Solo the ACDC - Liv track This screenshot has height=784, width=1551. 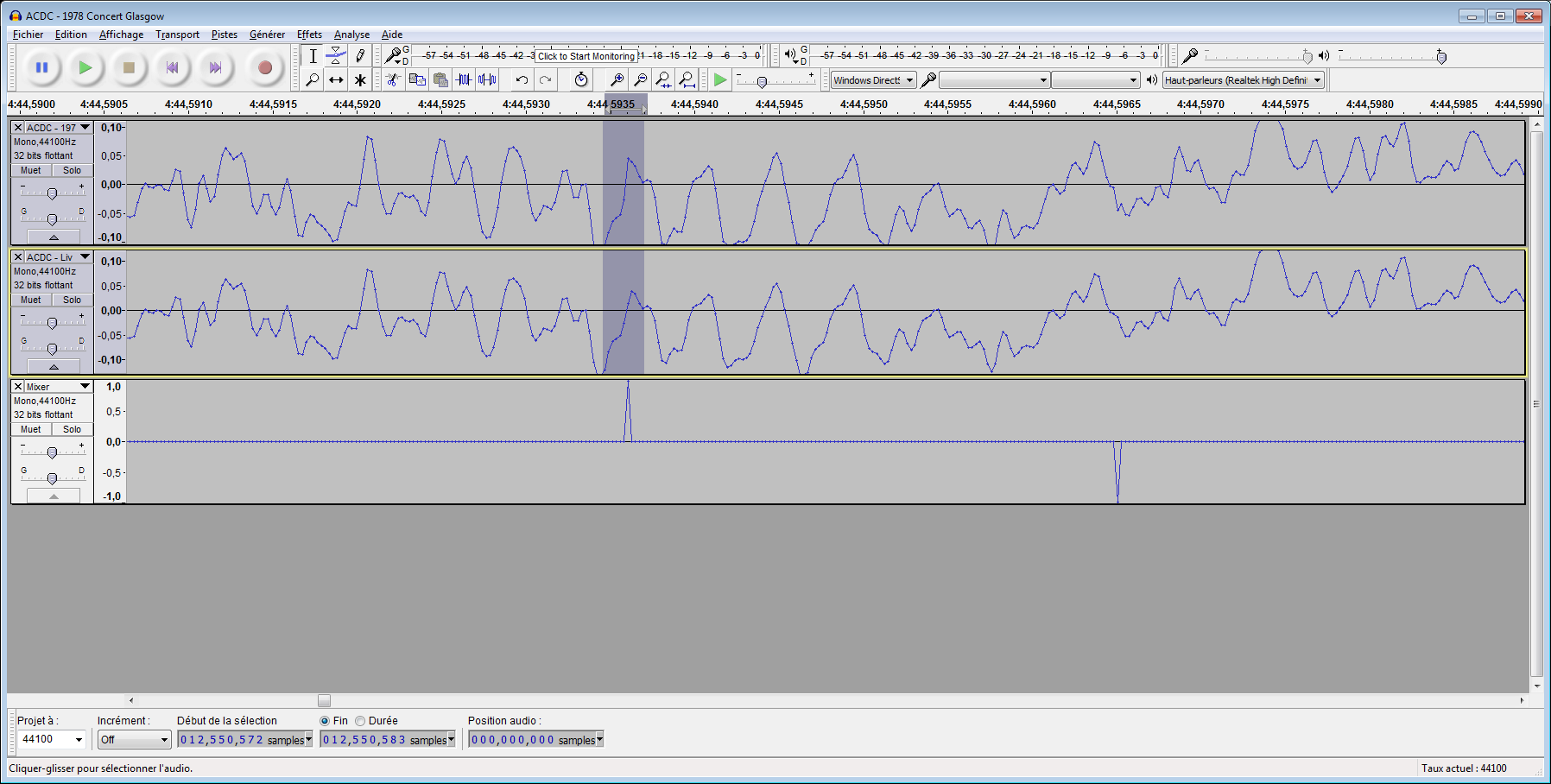click(72, 300)
